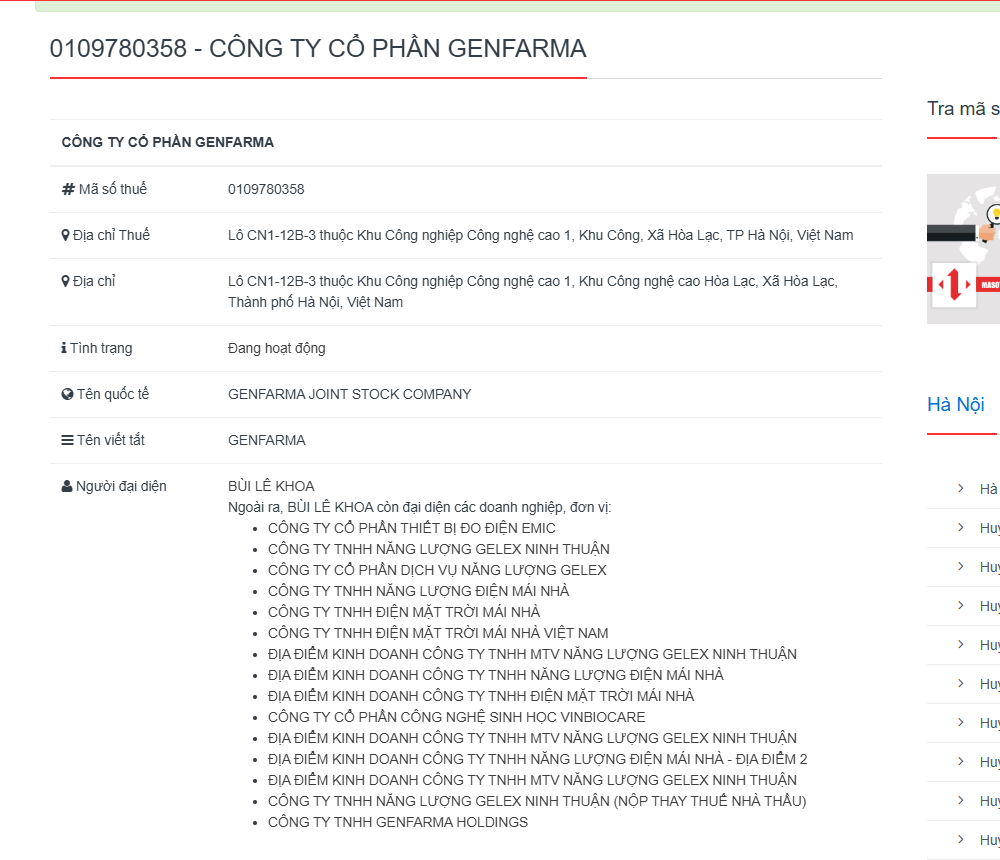Viewport: 1000px width, 860px height.
Task: Click GENFARMA JOINT STOCK COMPANY international name
Action: click(349, 394)
